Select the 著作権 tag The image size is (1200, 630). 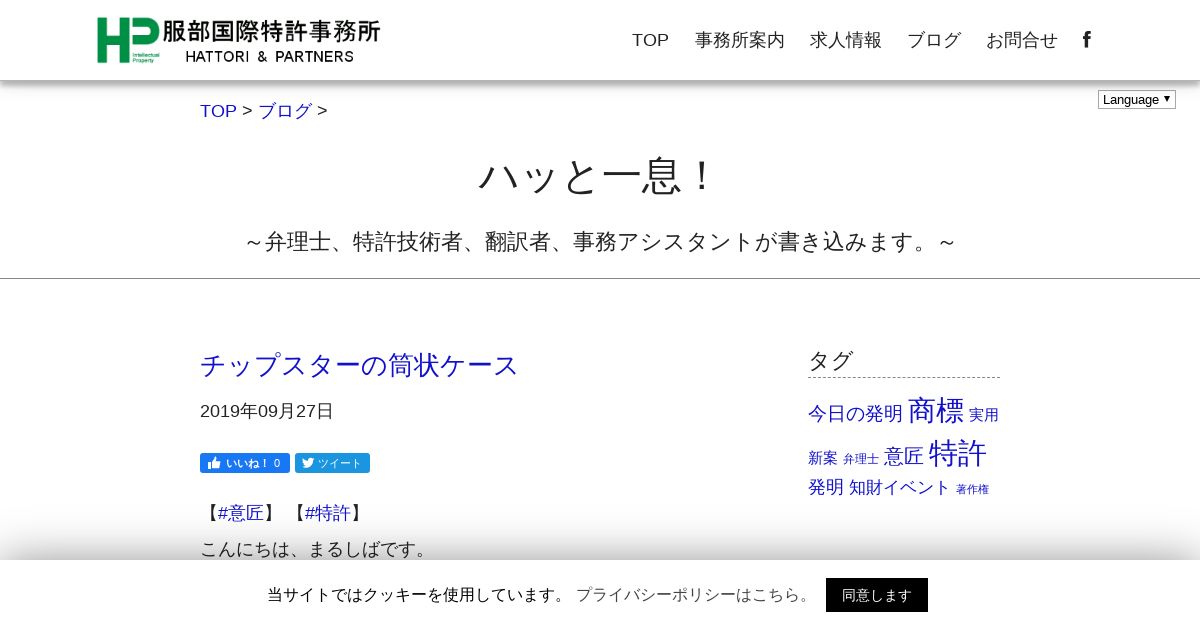click(972, 489)
